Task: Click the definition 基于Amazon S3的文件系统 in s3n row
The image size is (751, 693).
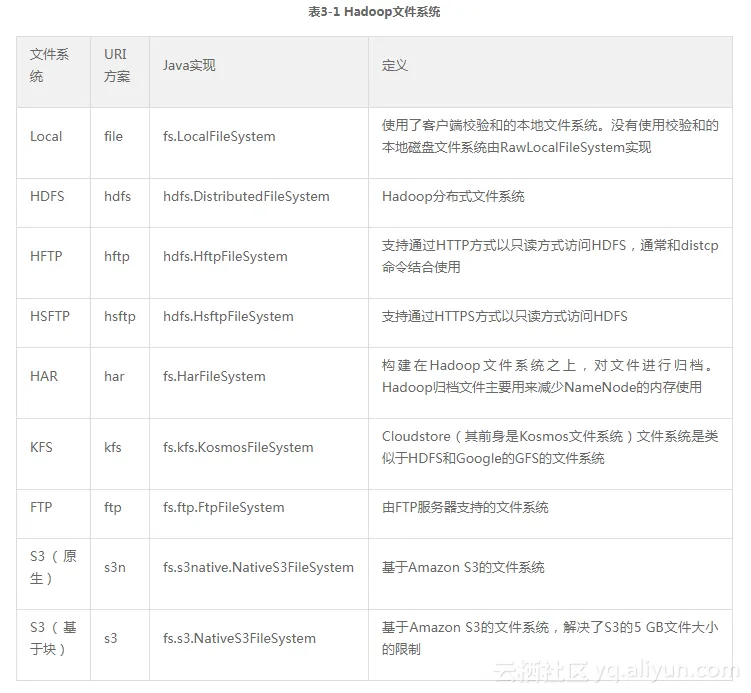Action: click(463, 568)
